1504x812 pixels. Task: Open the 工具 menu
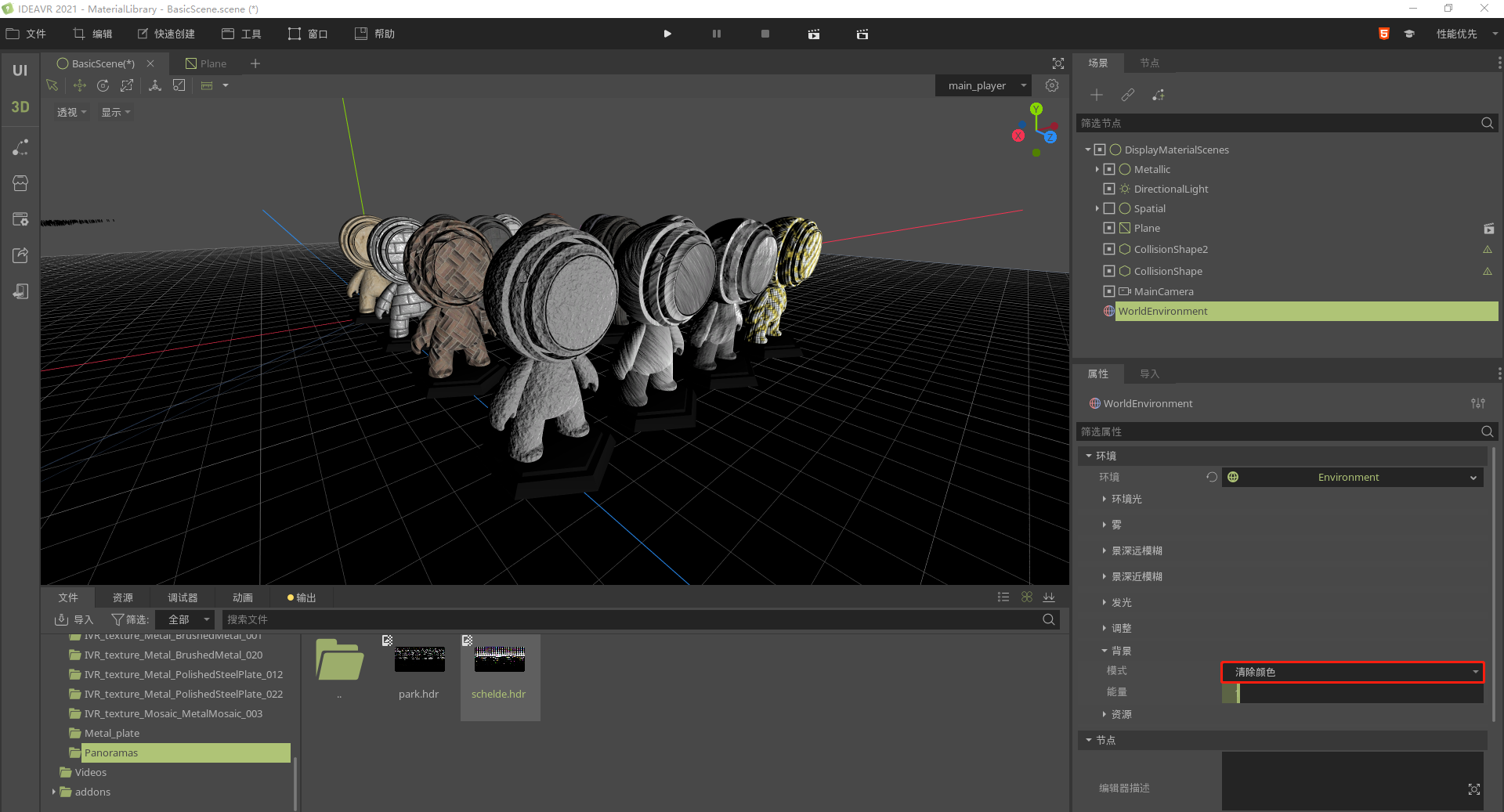click(x=241, y=34)
